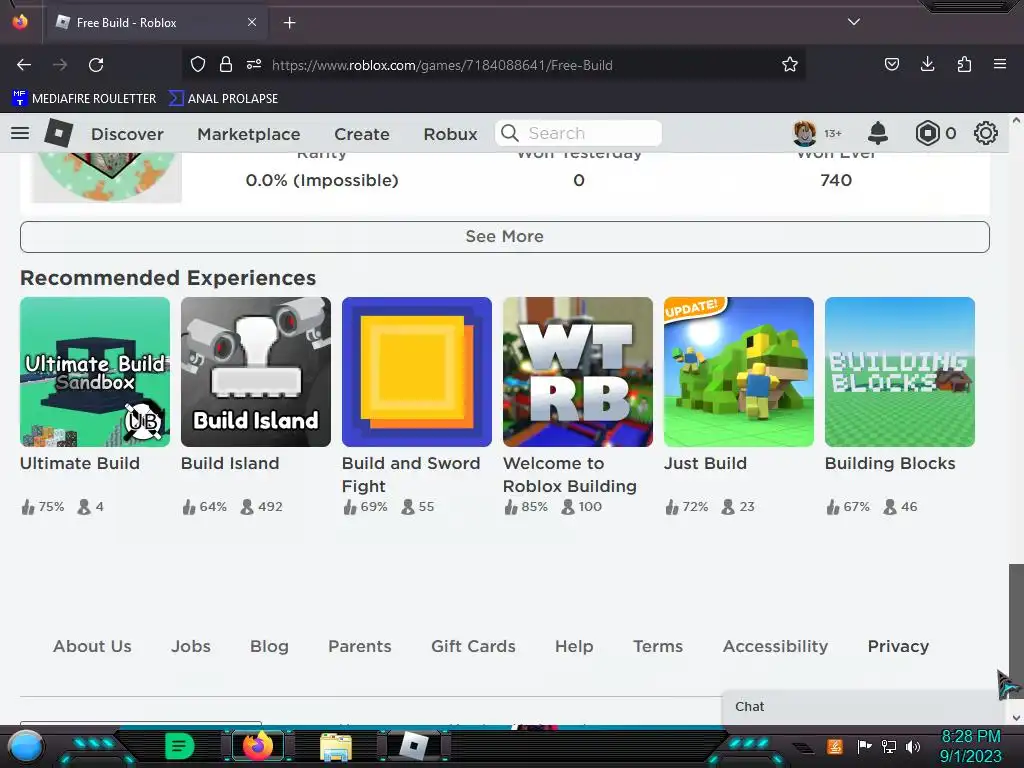This screenshot has height=768, width=1024.
Task: Open the notifications bell
Action: point(878,133)
